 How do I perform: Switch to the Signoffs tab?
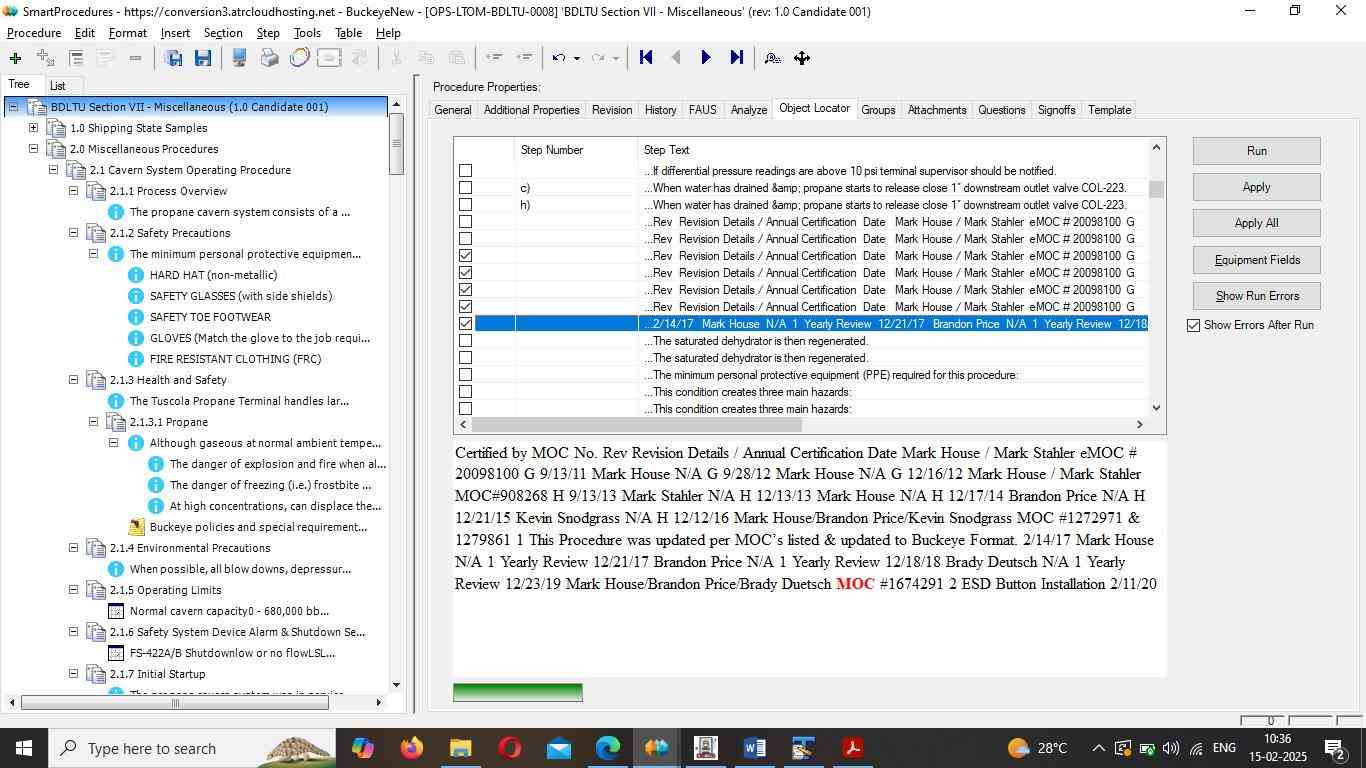pos(1056,110)
